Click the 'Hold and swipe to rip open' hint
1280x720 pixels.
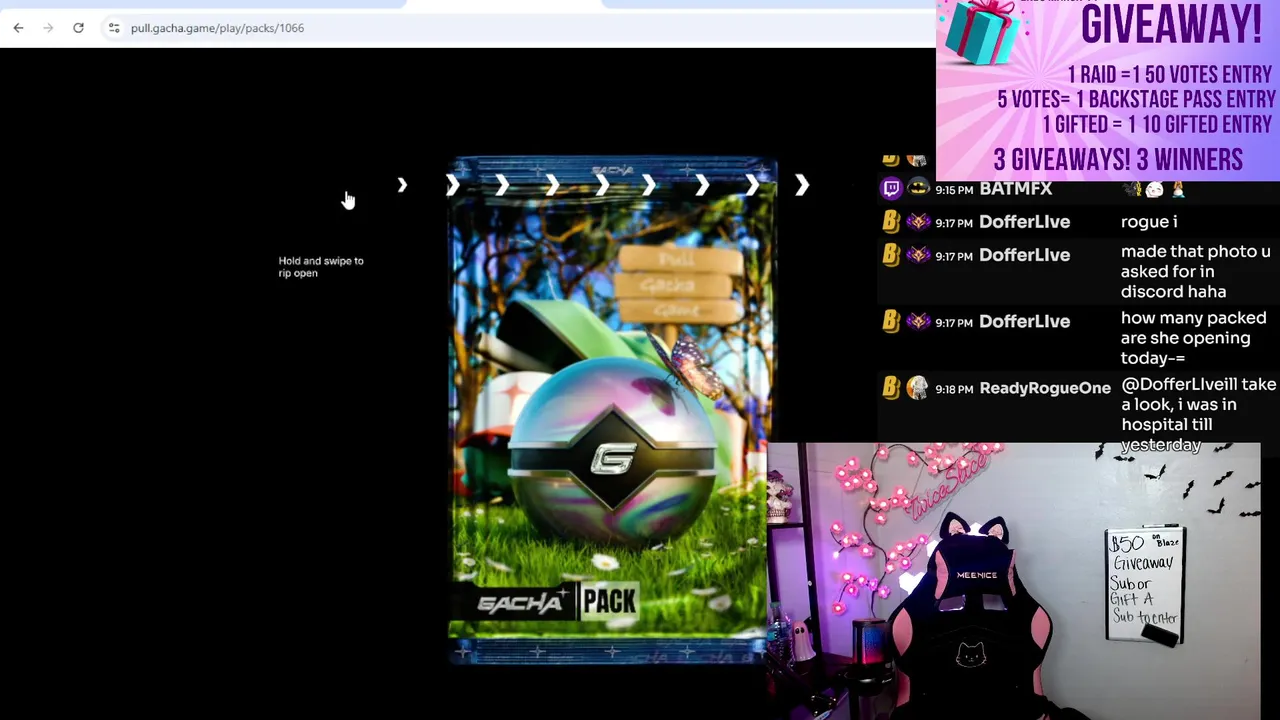click(320, 267)
